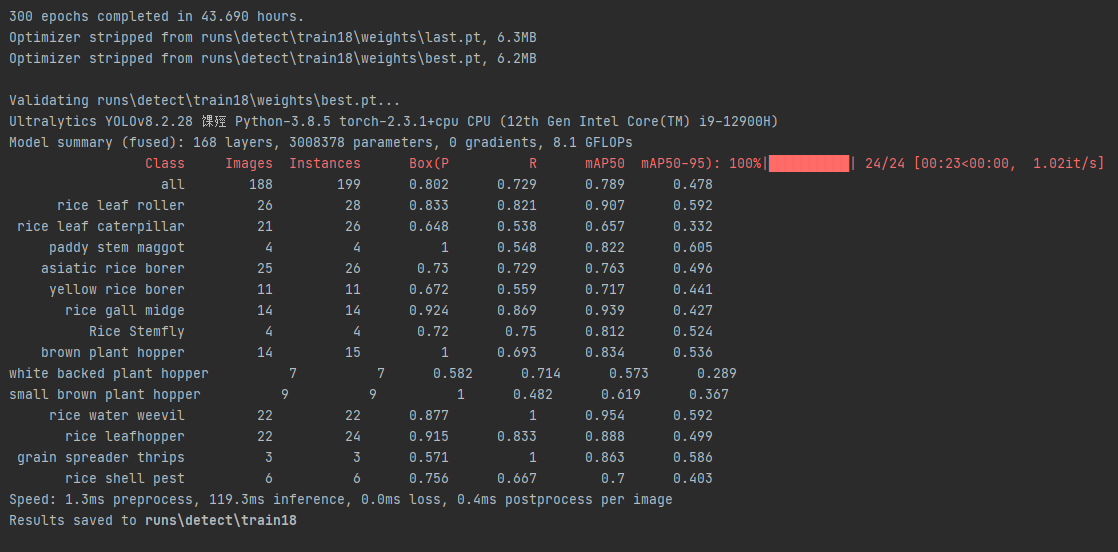Screen dimensions: 1118x552
Task: Click the "Speed: 1.3ms preprocess" line
Action: coord(340,499)
